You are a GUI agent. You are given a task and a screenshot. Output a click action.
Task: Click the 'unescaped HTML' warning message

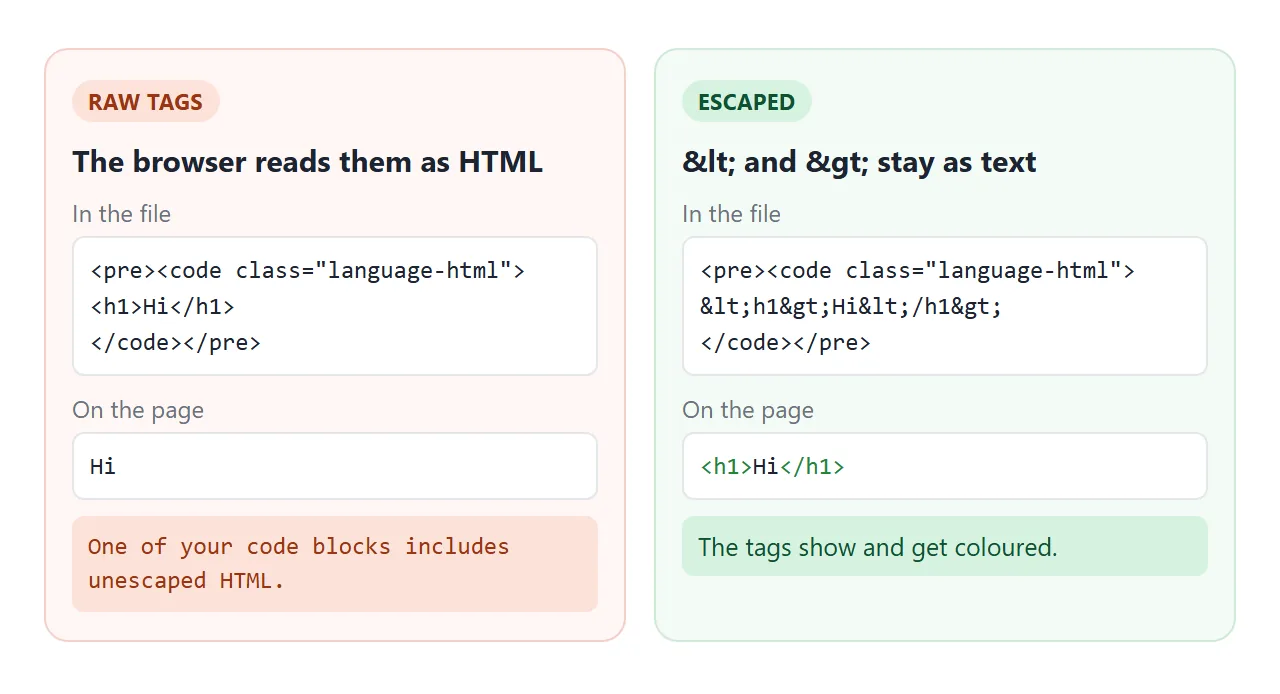335,564
